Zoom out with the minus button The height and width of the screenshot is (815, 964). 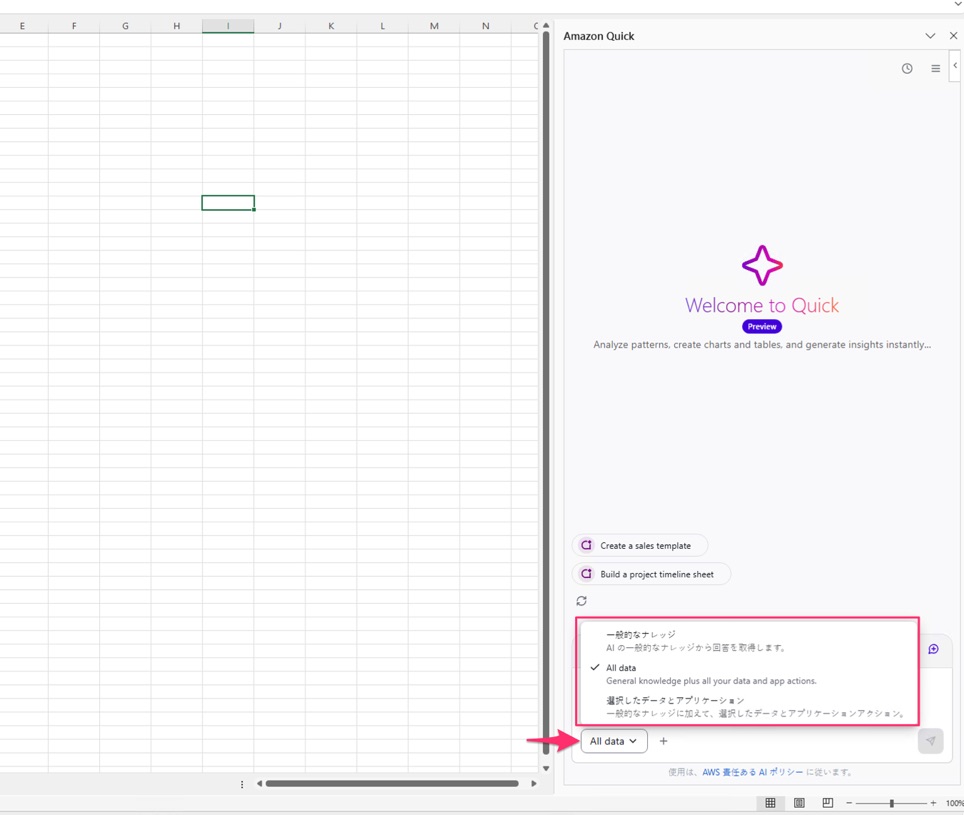849,803
